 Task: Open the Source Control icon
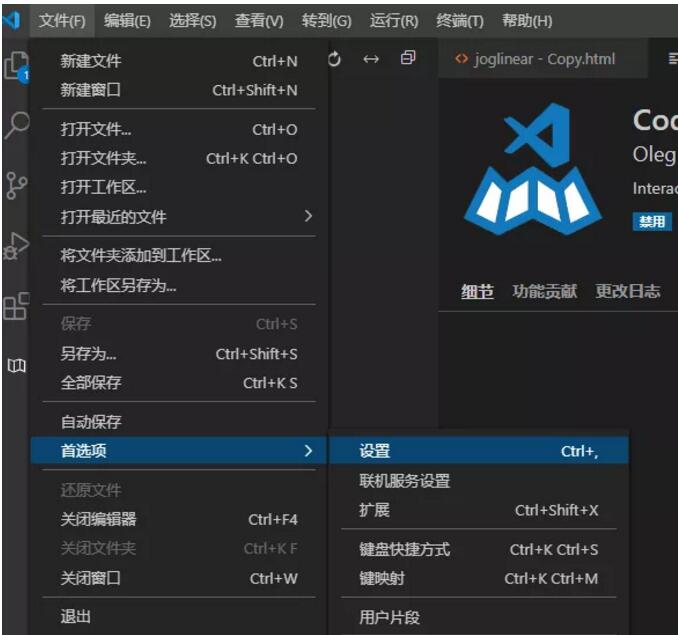coord(16,185)
